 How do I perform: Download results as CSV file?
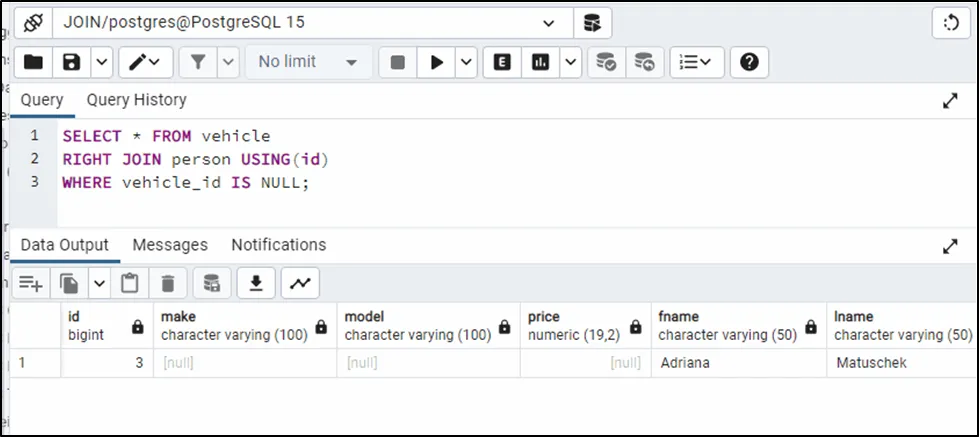tap(256, 284)
